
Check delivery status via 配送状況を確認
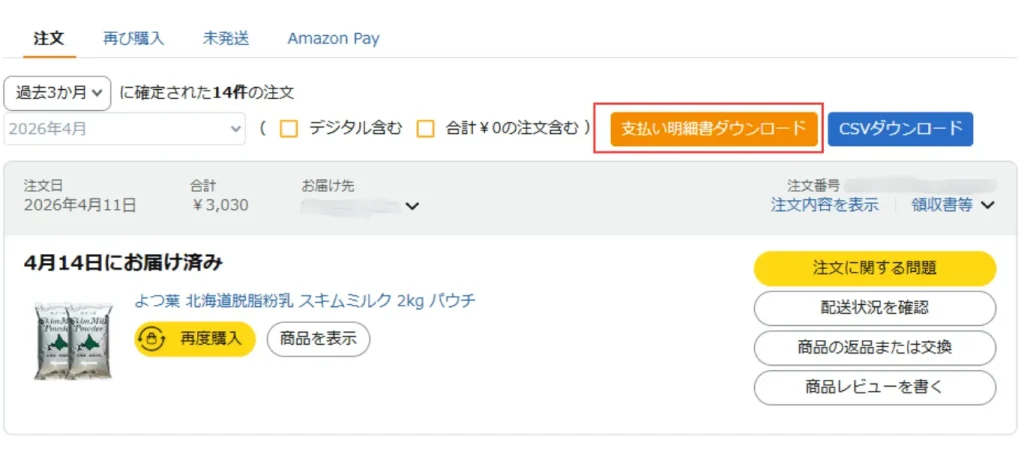click(x=874, y=308)
